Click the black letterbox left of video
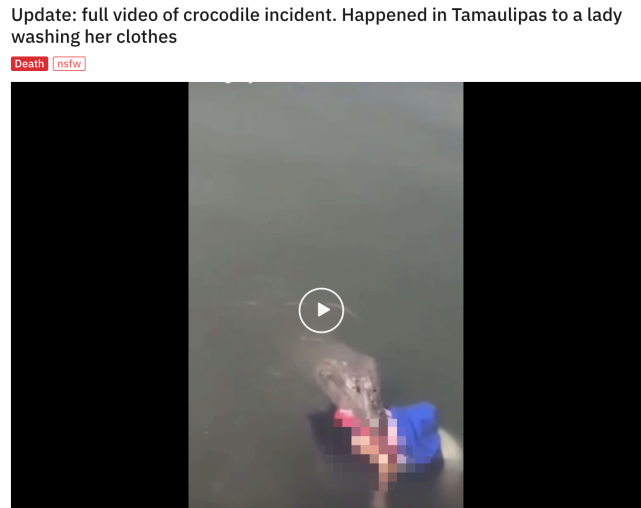The width and height of the screenshot is (641, 508). [99, 295]
